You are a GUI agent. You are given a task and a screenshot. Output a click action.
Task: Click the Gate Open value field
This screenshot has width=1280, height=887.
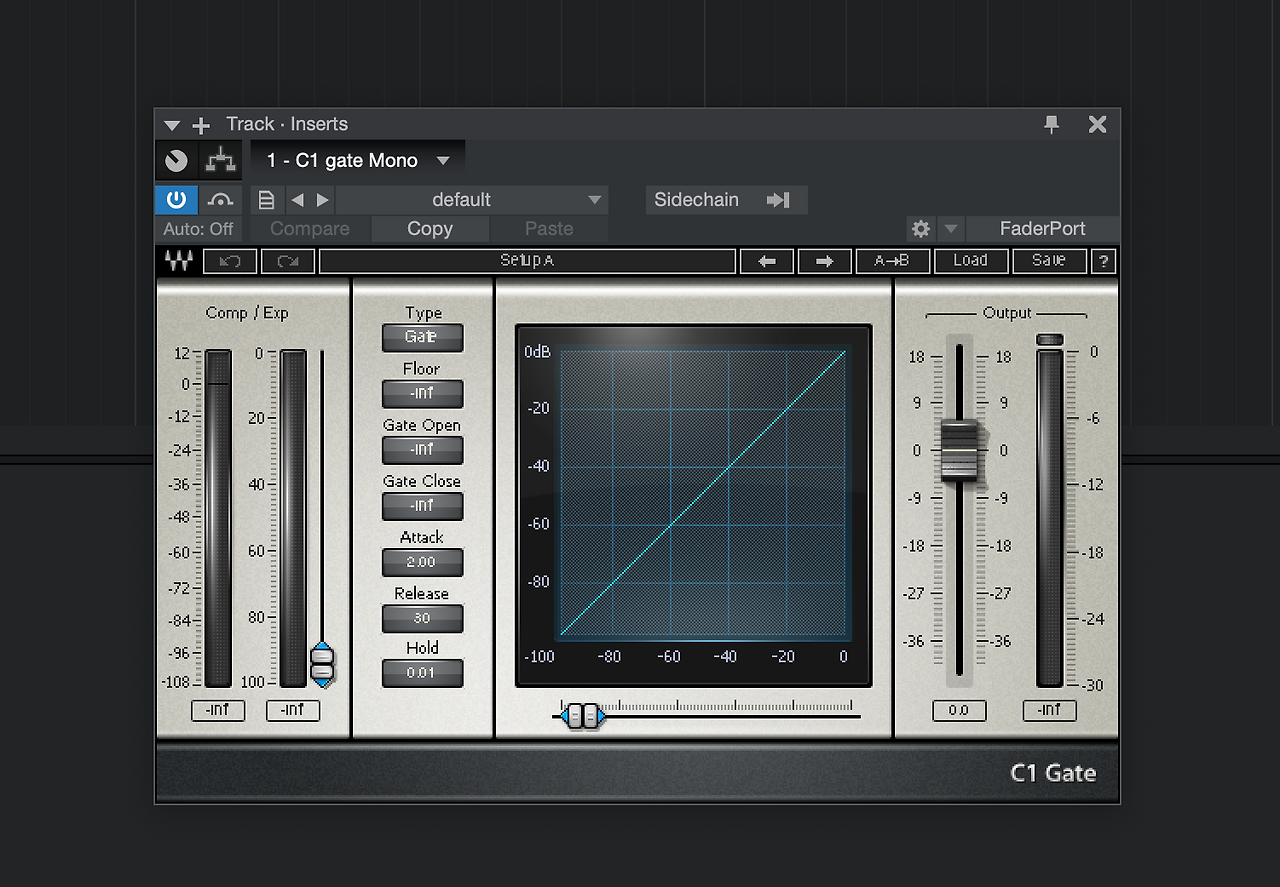422,450
